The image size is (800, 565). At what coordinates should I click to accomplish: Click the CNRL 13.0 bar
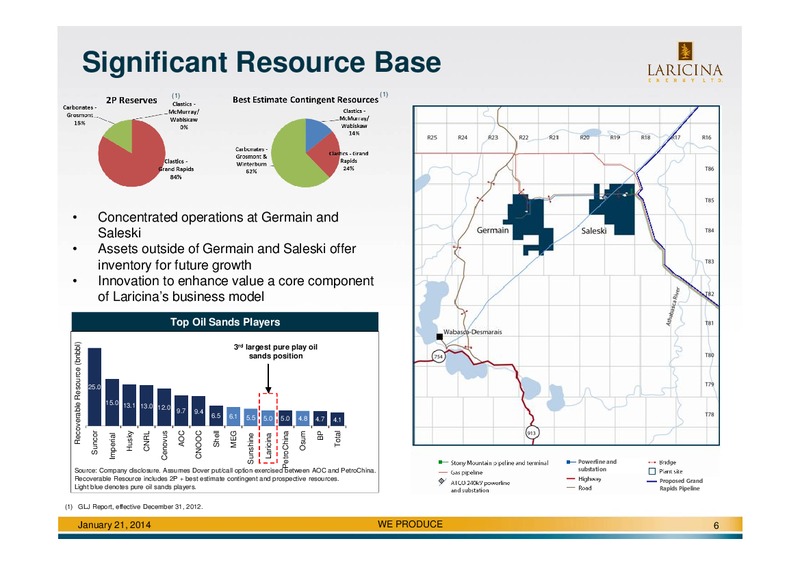(146, 406)
